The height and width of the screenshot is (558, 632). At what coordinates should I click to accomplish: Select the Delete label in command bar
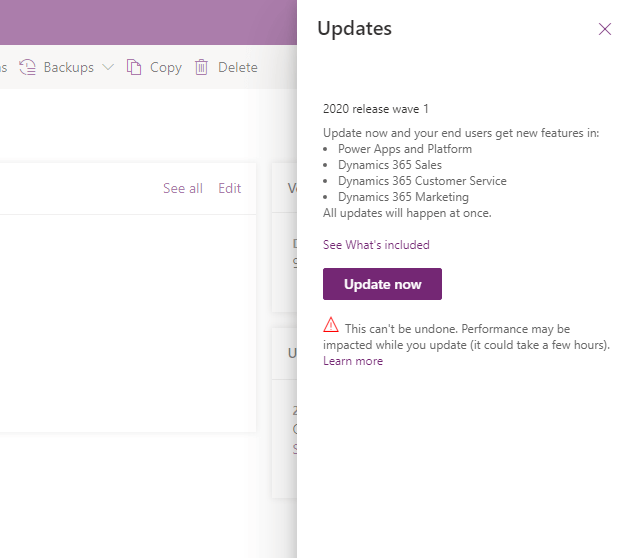point(238,67)
